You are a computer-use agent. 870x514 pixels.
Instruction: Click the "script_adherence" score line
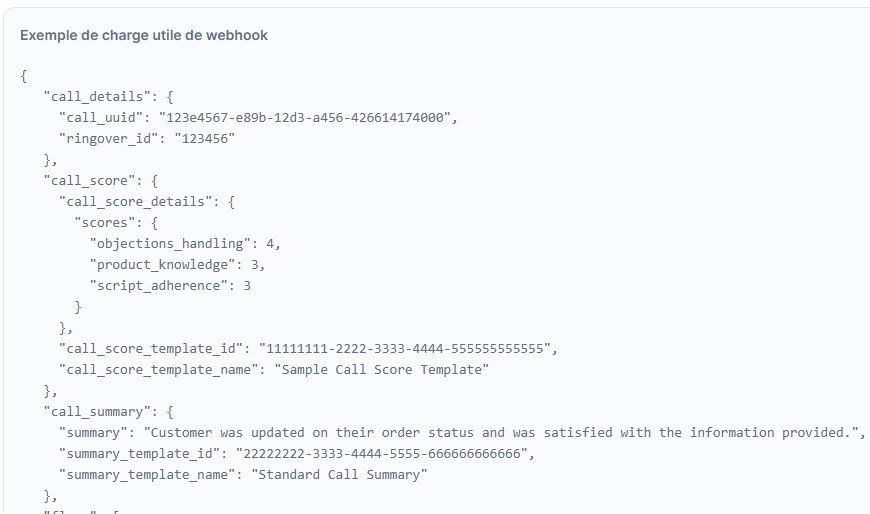170,286
